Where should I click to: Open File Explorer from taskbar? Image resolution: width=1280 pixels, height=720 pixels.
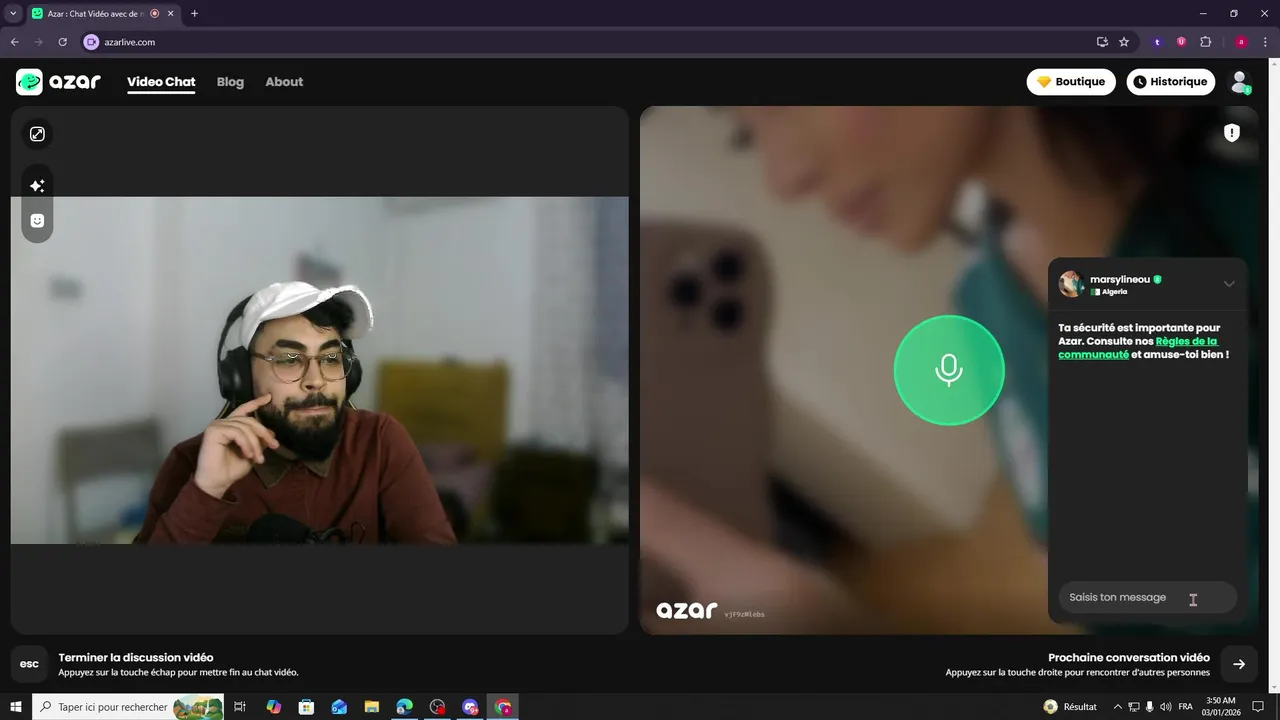(x=372, y=707)
